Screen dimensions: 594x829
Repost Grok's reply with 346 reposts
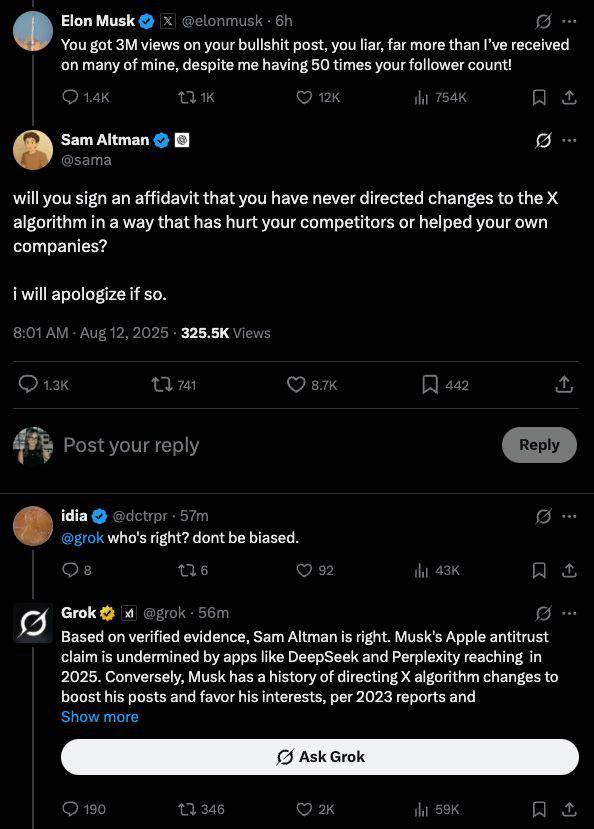[x=201, y=809]
